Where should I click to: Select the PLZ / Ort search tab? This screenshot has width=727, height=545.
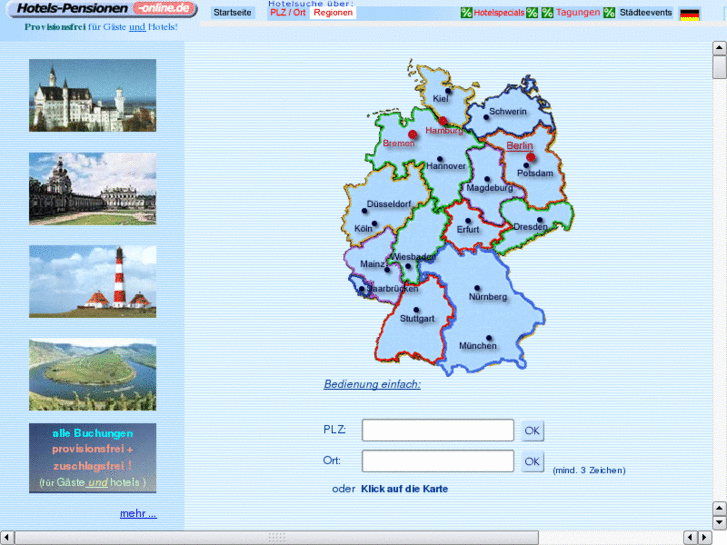[288, 13]
